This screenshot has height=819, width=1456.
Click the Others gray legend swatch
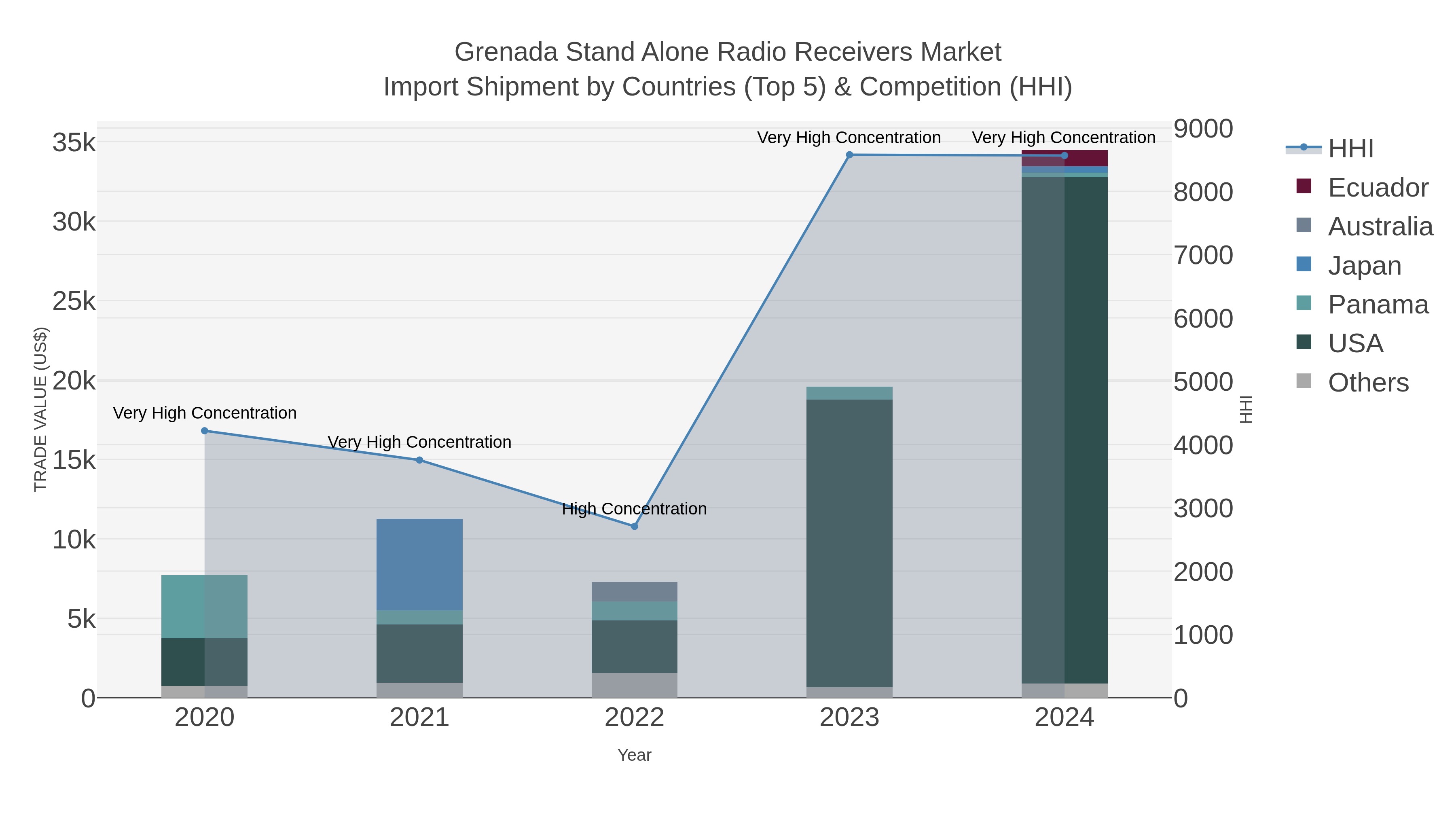pyautogui.click(x=1304, y=381)
